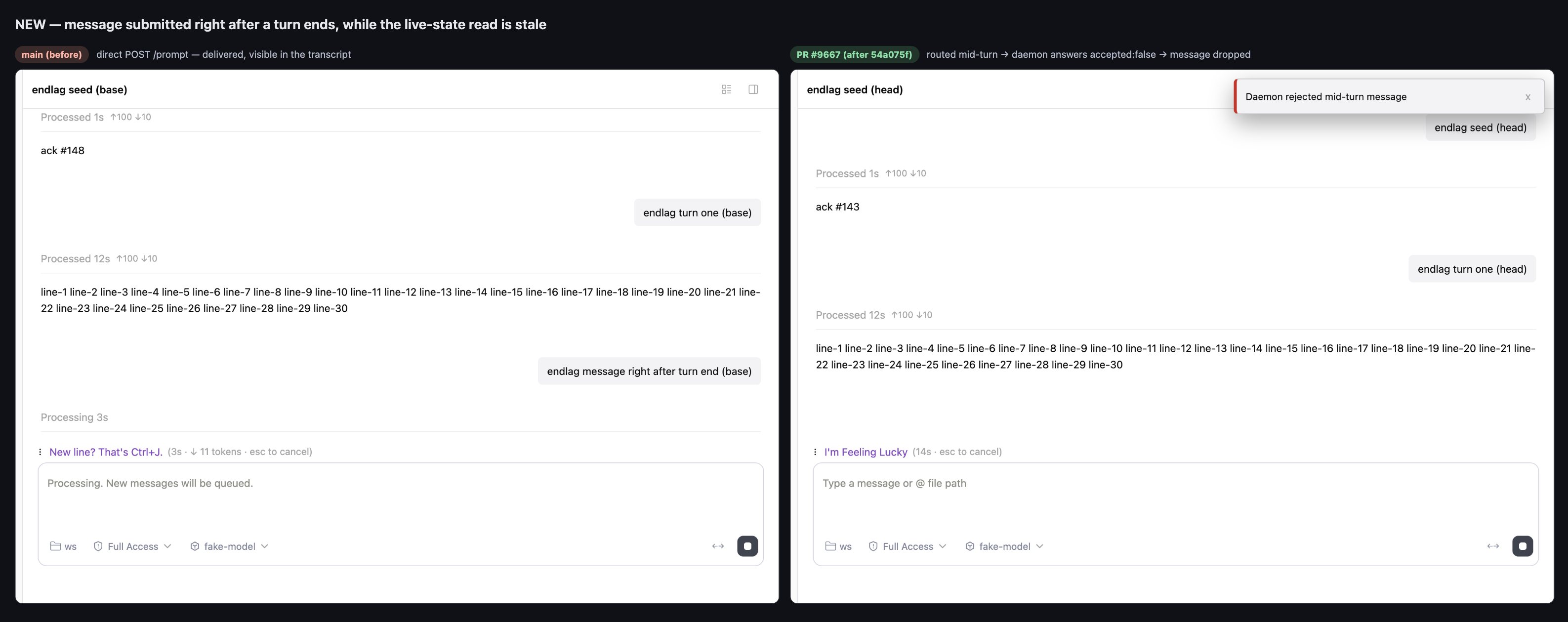The width and height of the screenshot is (1568, 622).
Task: Dismiss the Daemon rejected mid-turn message toast
Action: click(x=1527, y=97)
